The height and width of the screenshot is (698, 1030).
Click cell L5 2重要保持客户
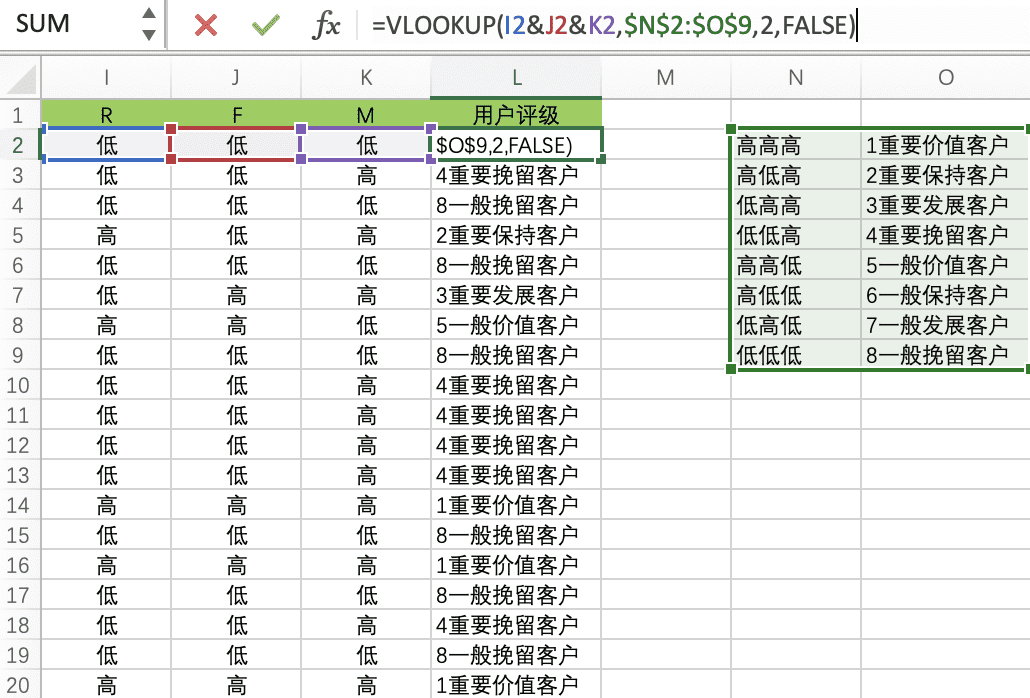point(516,235)
